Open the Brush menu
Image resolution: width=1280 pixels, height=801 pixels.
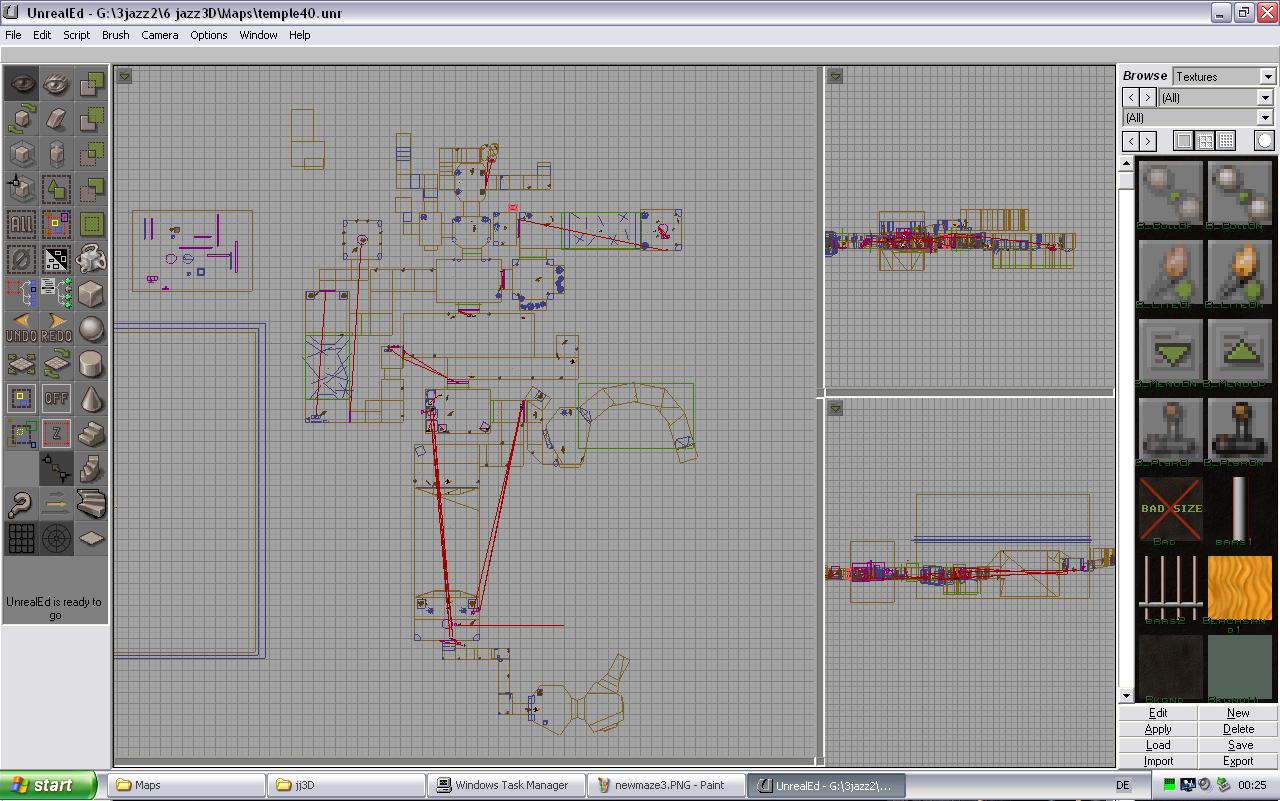116,35
